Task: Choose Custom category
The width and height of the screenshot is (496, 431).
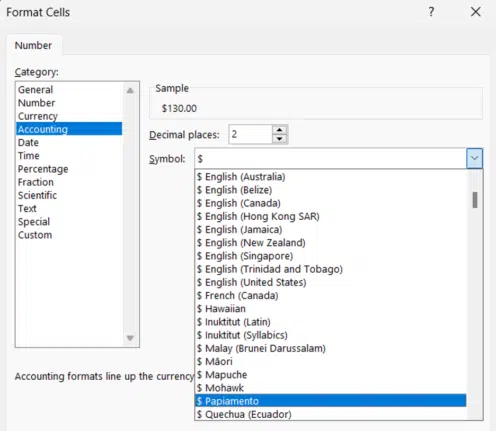Action: click(x=35, y=235)
